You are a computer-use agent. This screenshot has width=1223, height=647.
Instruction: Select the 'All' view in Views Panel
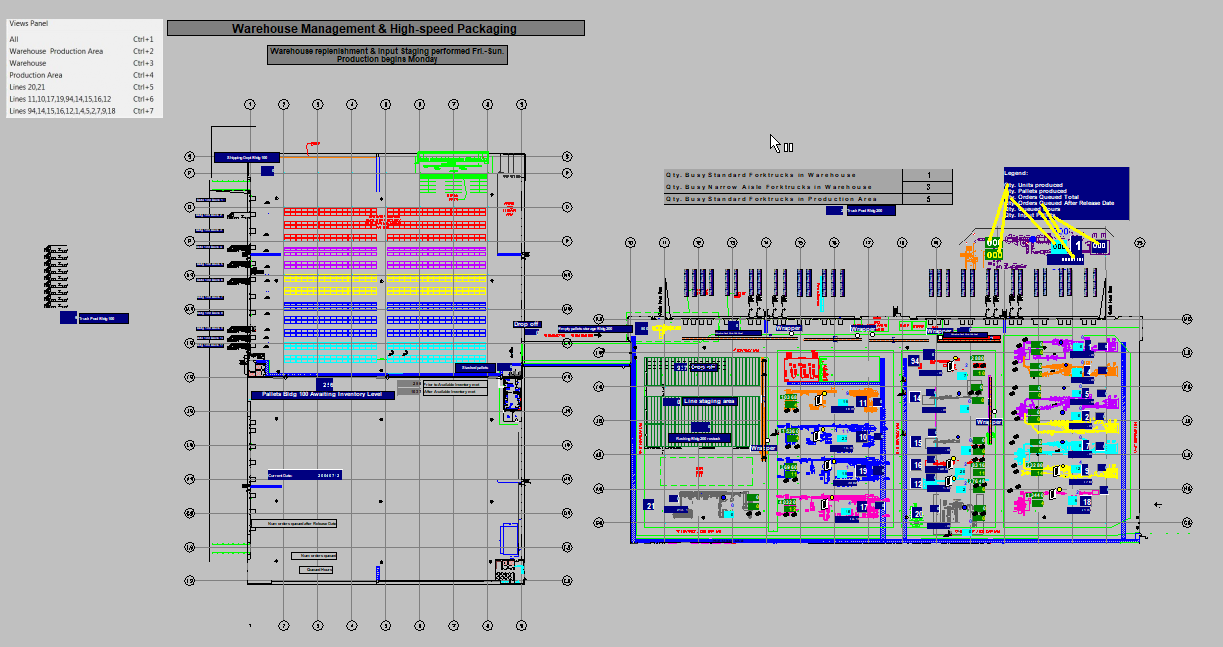[x=15, y=39]
